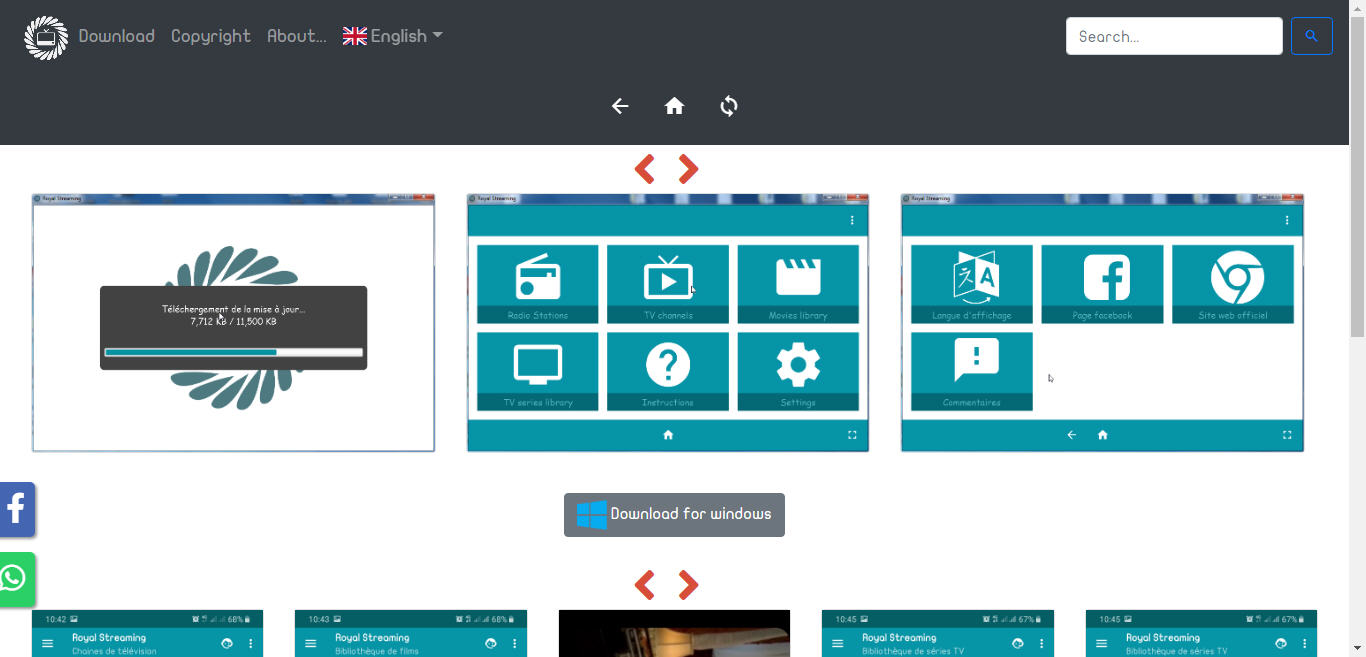Viewport: 1366px width, 657px height.
Task: Click the UK flag icon
Action: click(355, 36)
